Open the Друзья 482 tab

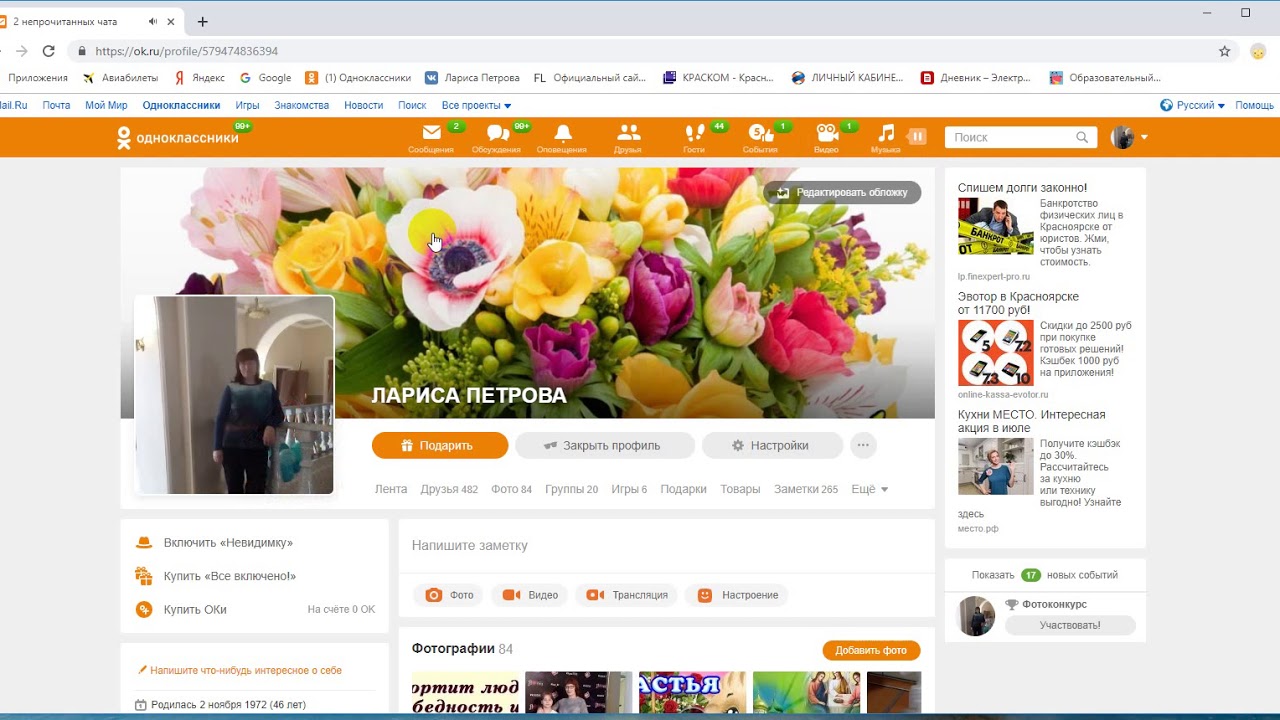(x=449, y=489)
